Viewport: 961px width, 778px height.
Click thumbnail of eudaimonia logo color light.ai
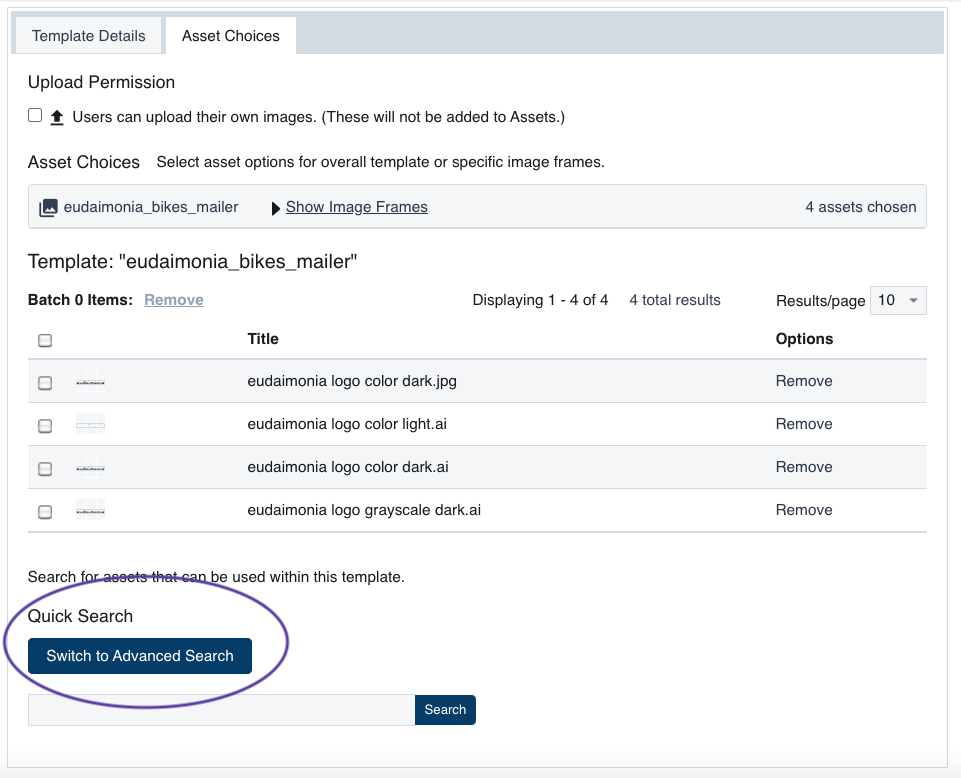[x=90, y=424]
